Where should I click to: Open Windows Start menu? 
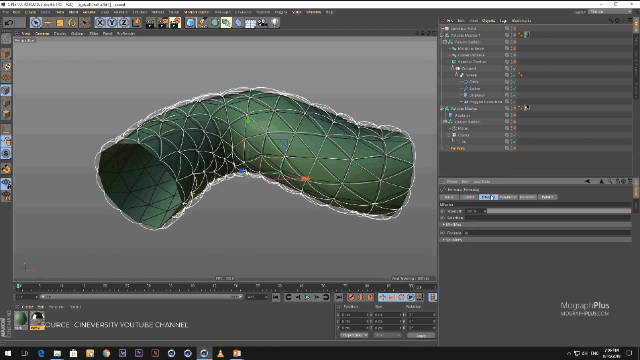tap(8, 353)
